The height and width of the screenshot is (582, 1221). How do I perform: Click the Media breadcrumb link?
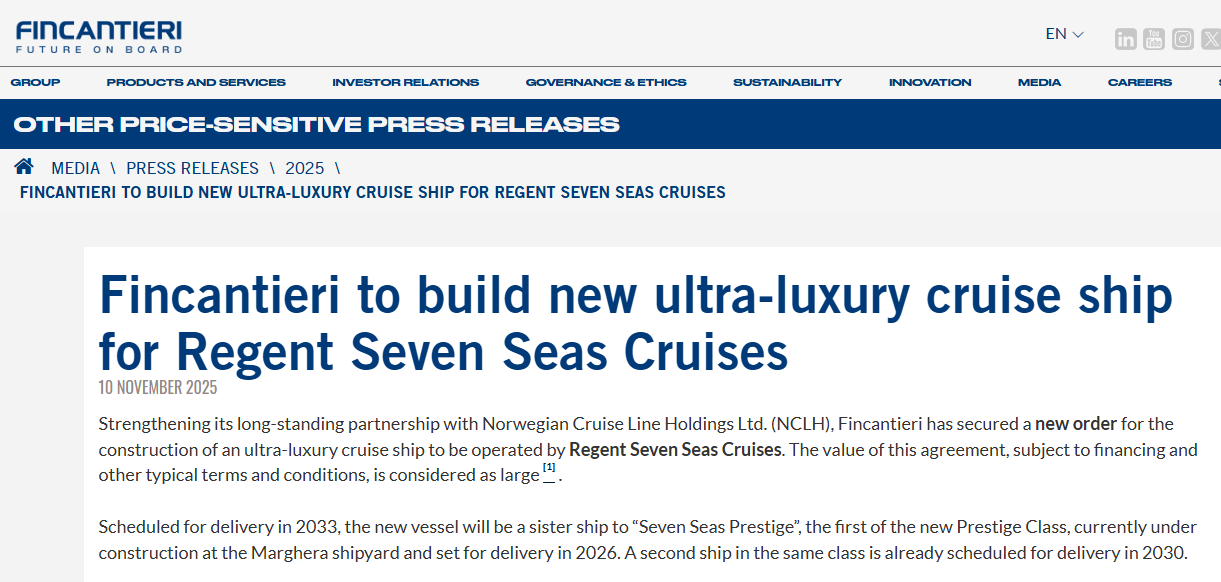click(76, 168)
